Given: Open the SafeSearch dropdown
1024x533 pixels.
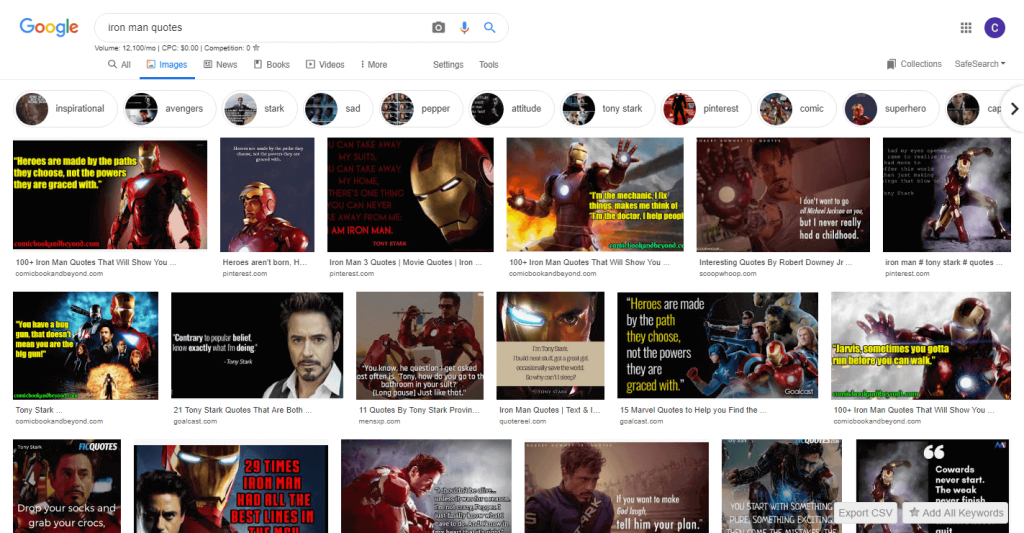Looking at the screenshot, I should [980, 64].
